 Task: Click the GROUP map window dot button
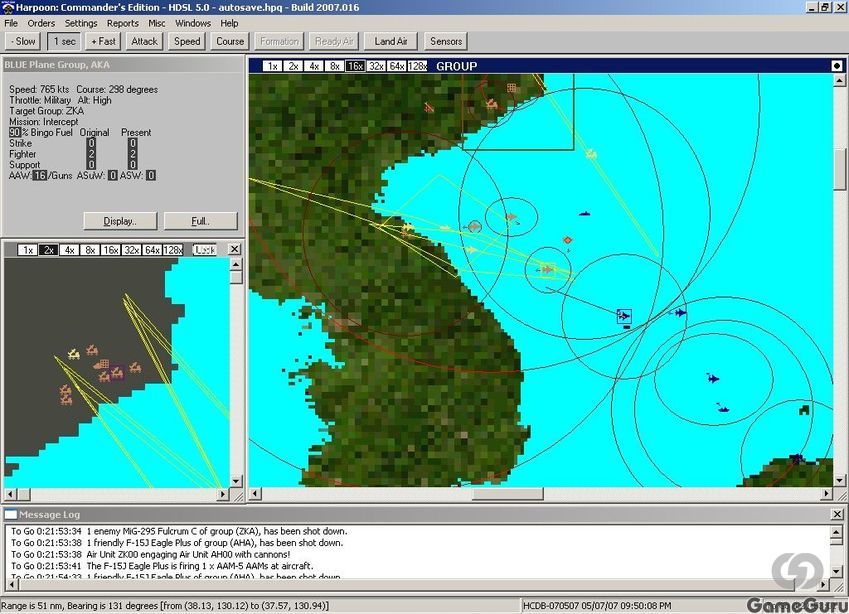coord(837,66)
